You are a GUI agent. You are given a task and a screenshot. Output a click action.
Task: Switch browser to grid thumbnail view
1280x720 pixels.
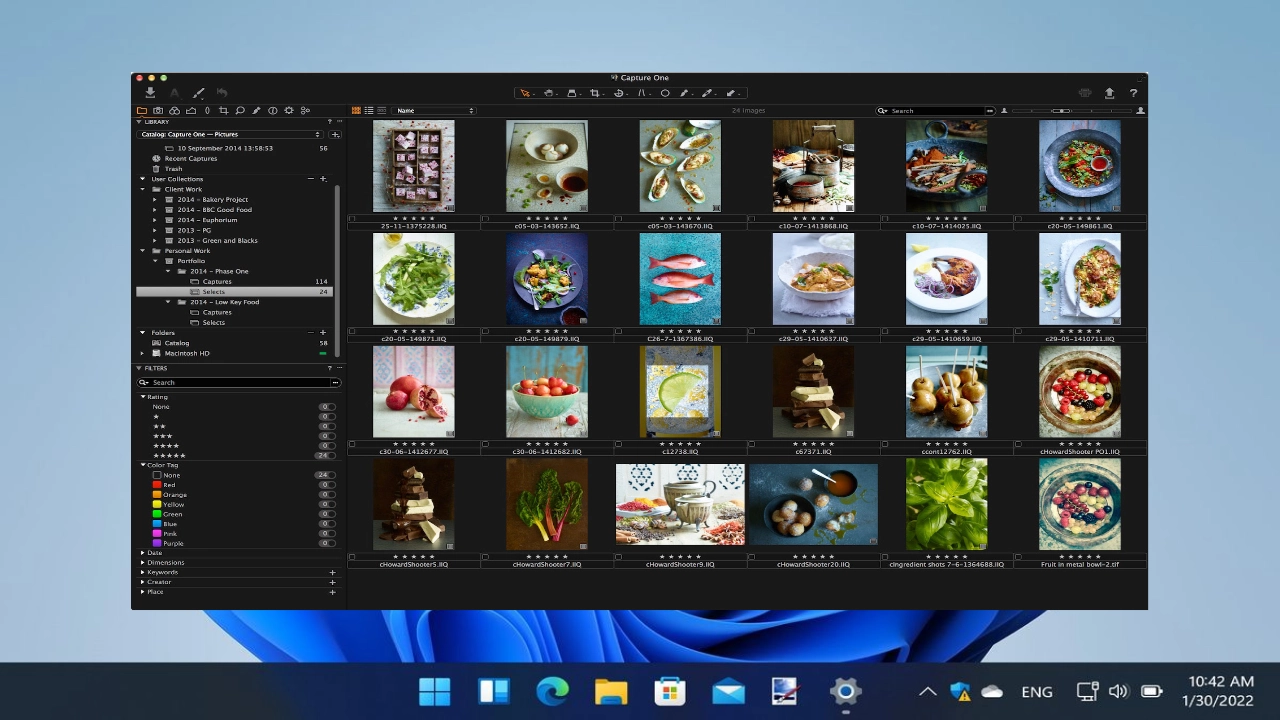coord(356,110)
